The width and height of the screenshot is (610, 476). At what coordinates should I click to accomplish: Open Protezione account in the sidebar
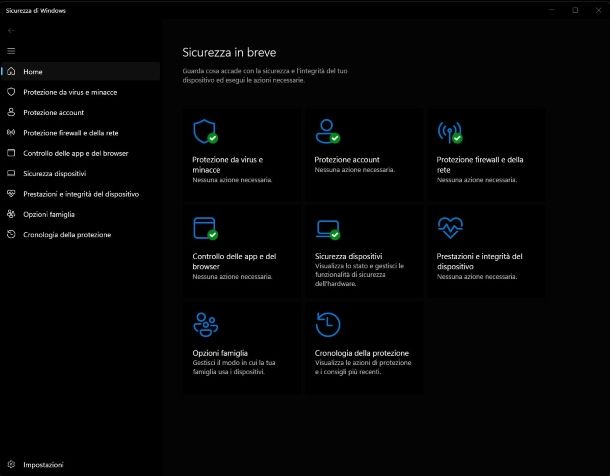click(x=81, y=112)
